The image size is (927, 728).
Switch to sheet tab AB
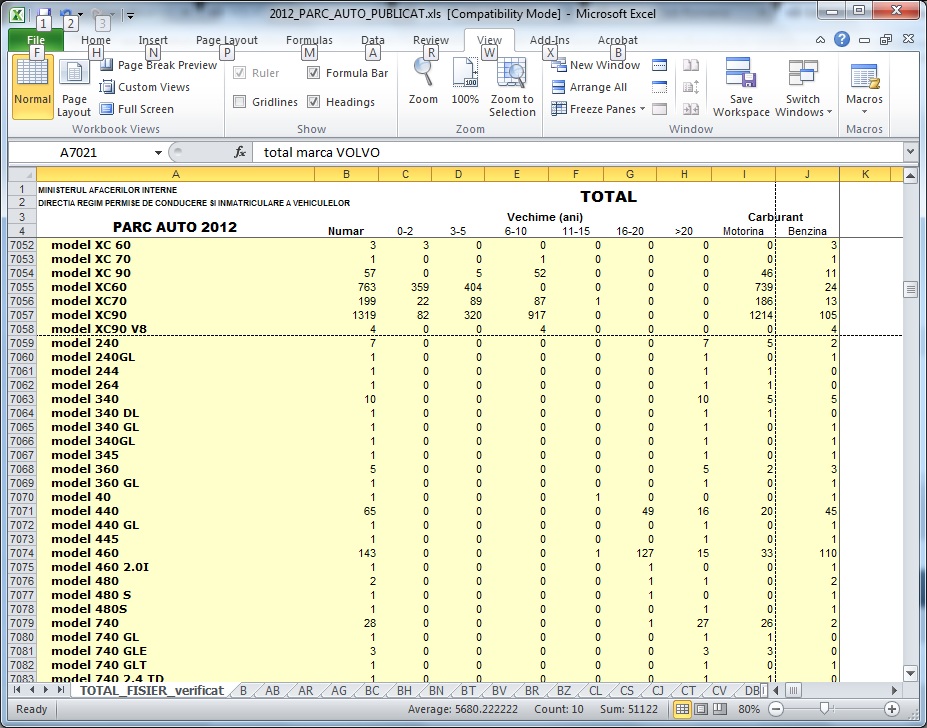(x=272, y=690)
